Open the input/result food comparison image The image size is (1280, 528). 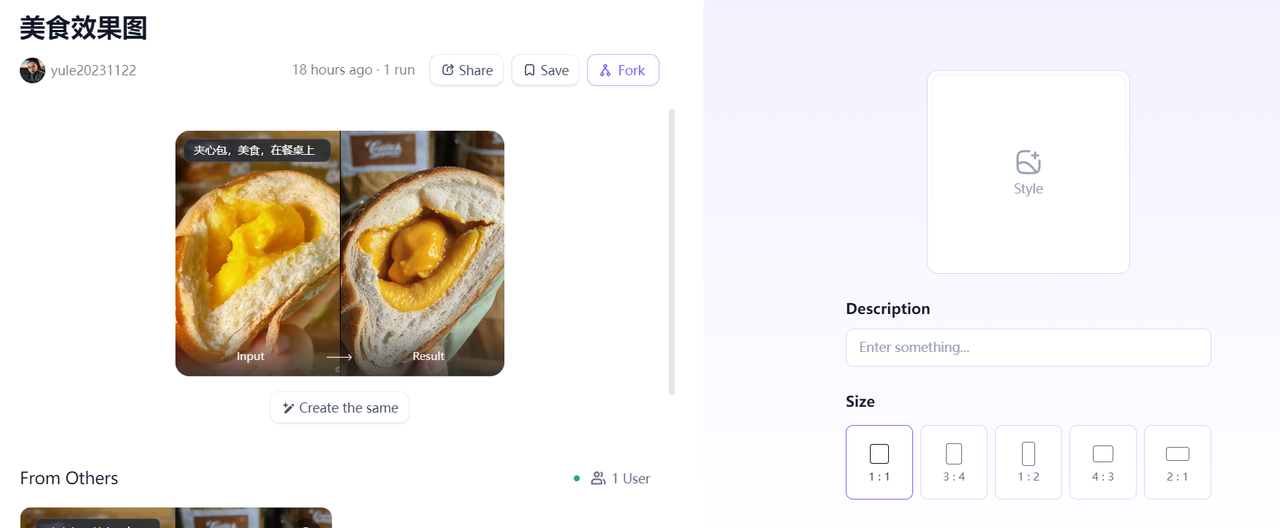[340, 253]
